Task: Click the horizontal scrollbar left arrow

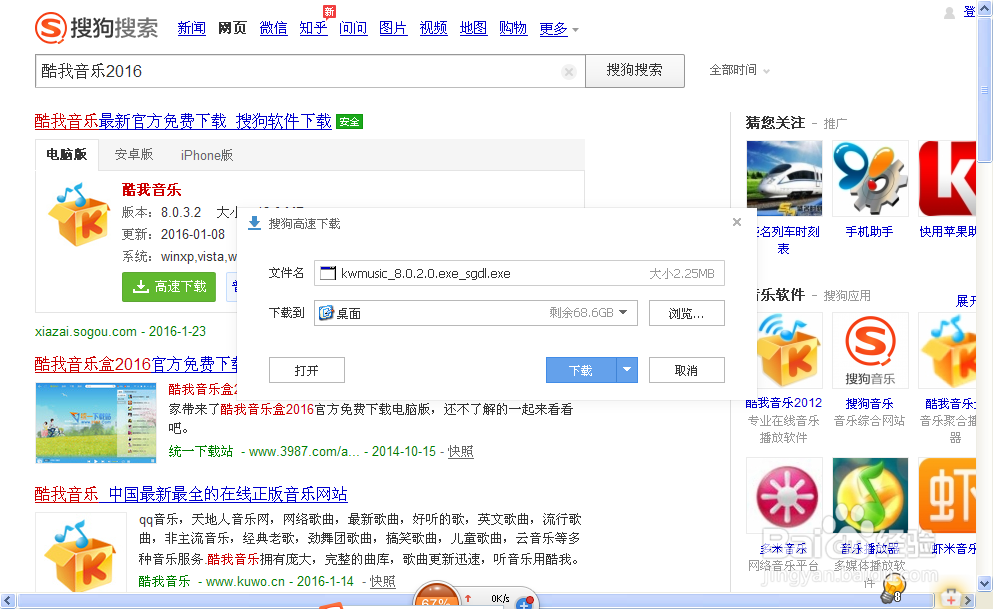Action: point(8,600)
